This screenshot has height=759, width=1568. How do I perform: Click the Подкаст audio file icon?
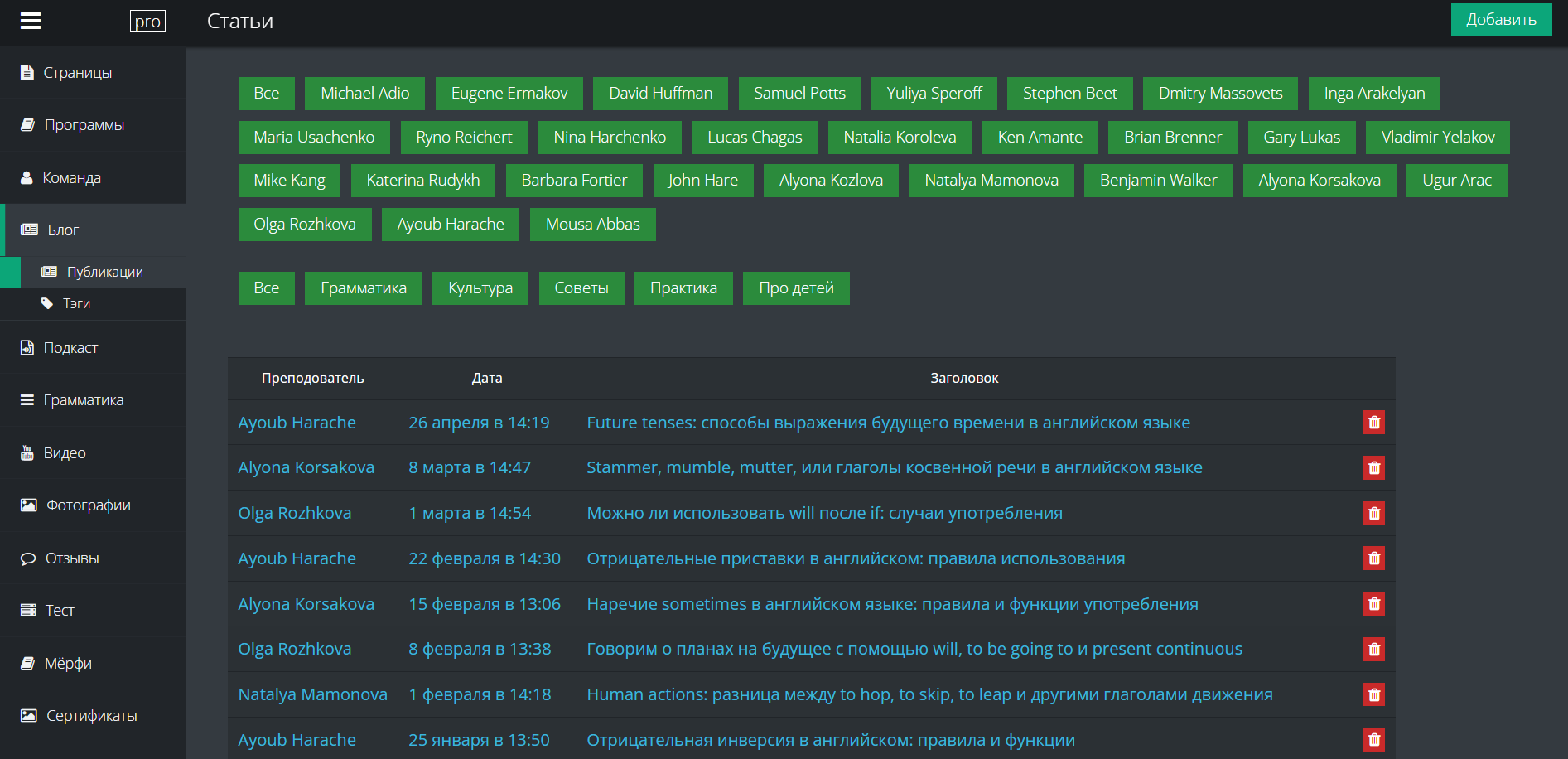pos(27,348)
